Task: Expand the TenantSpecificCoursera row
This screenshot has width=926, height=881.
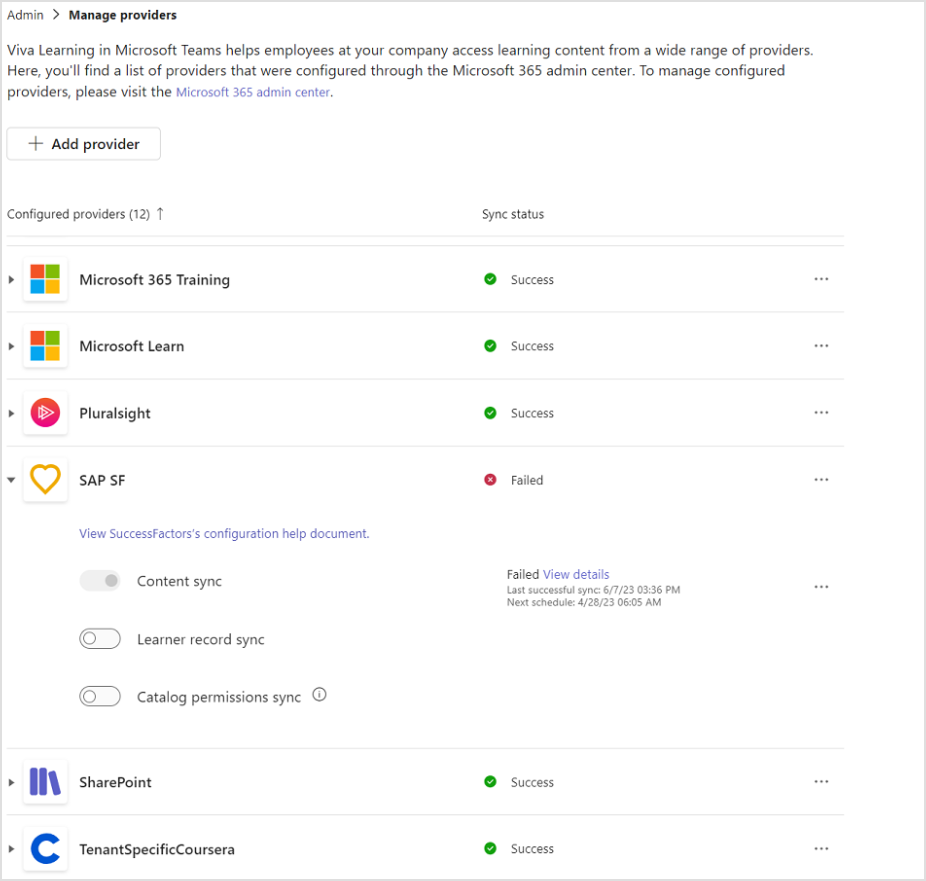Action: 11,849
